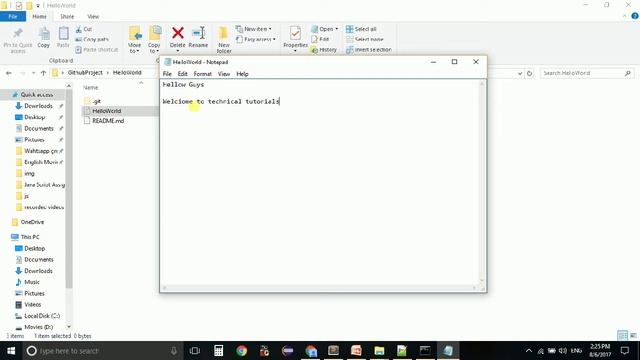
Task: Select This PC in navigation pane
Action: click(30, 237)
